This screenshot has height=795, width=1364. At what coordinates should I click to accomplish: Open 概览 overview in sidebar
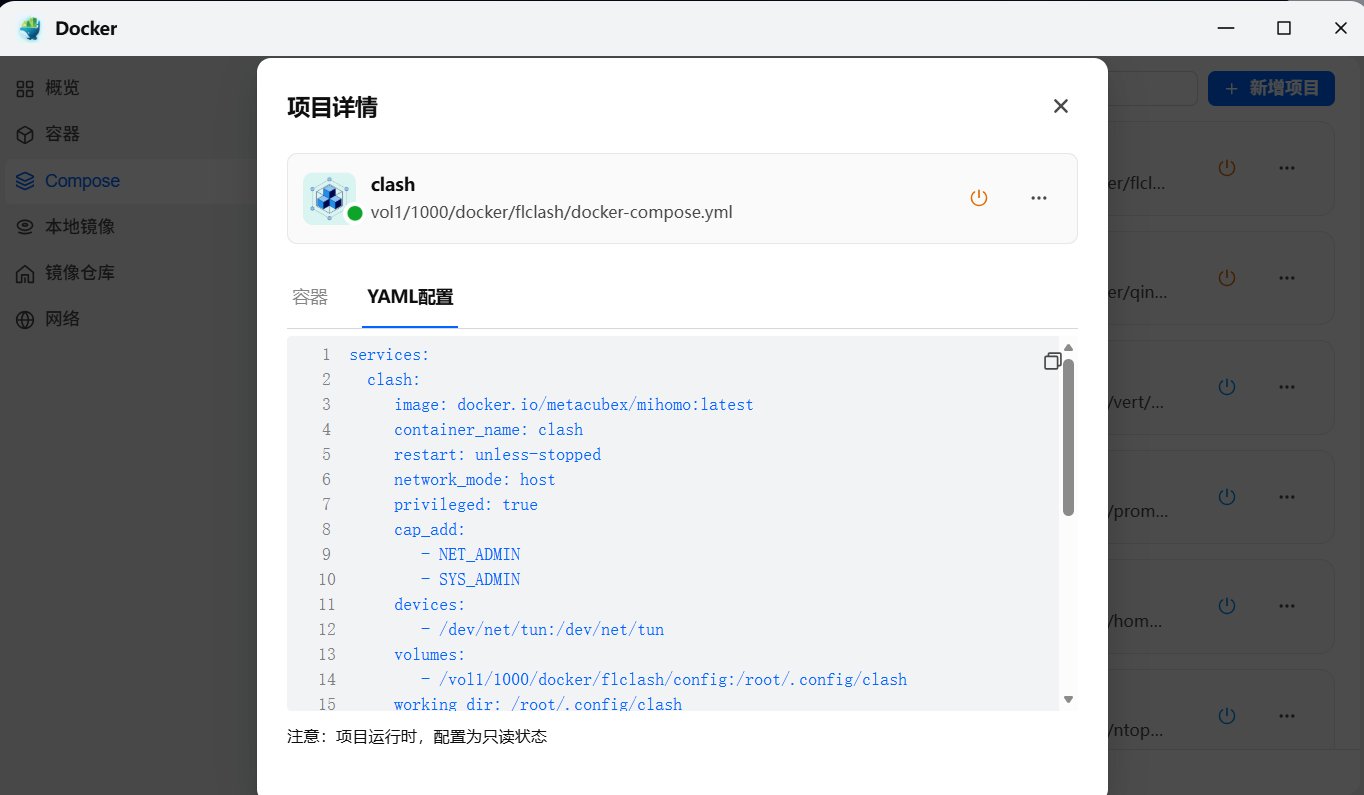[62, 88]
